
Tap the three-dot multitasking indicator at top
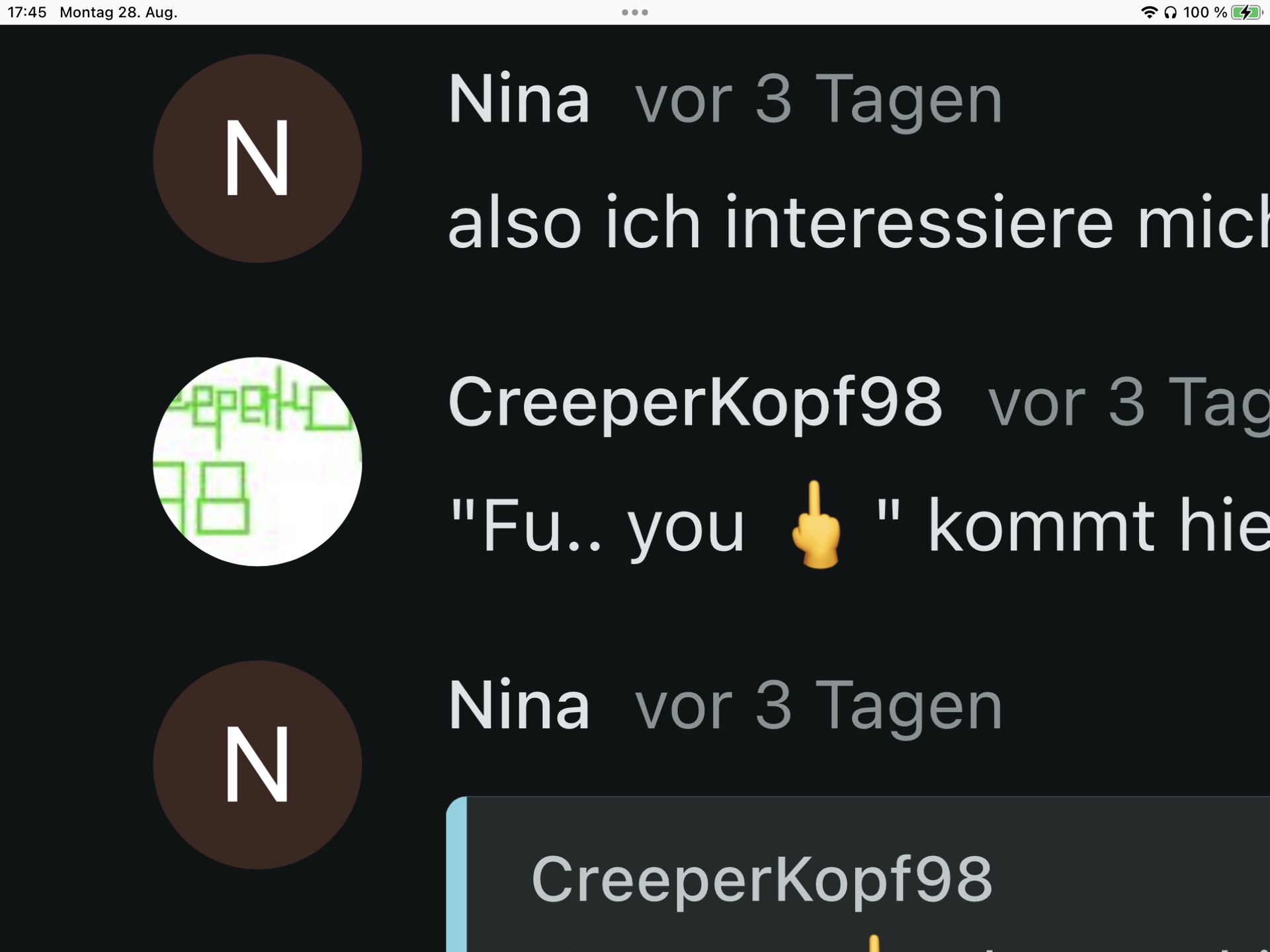pos(635,13)
